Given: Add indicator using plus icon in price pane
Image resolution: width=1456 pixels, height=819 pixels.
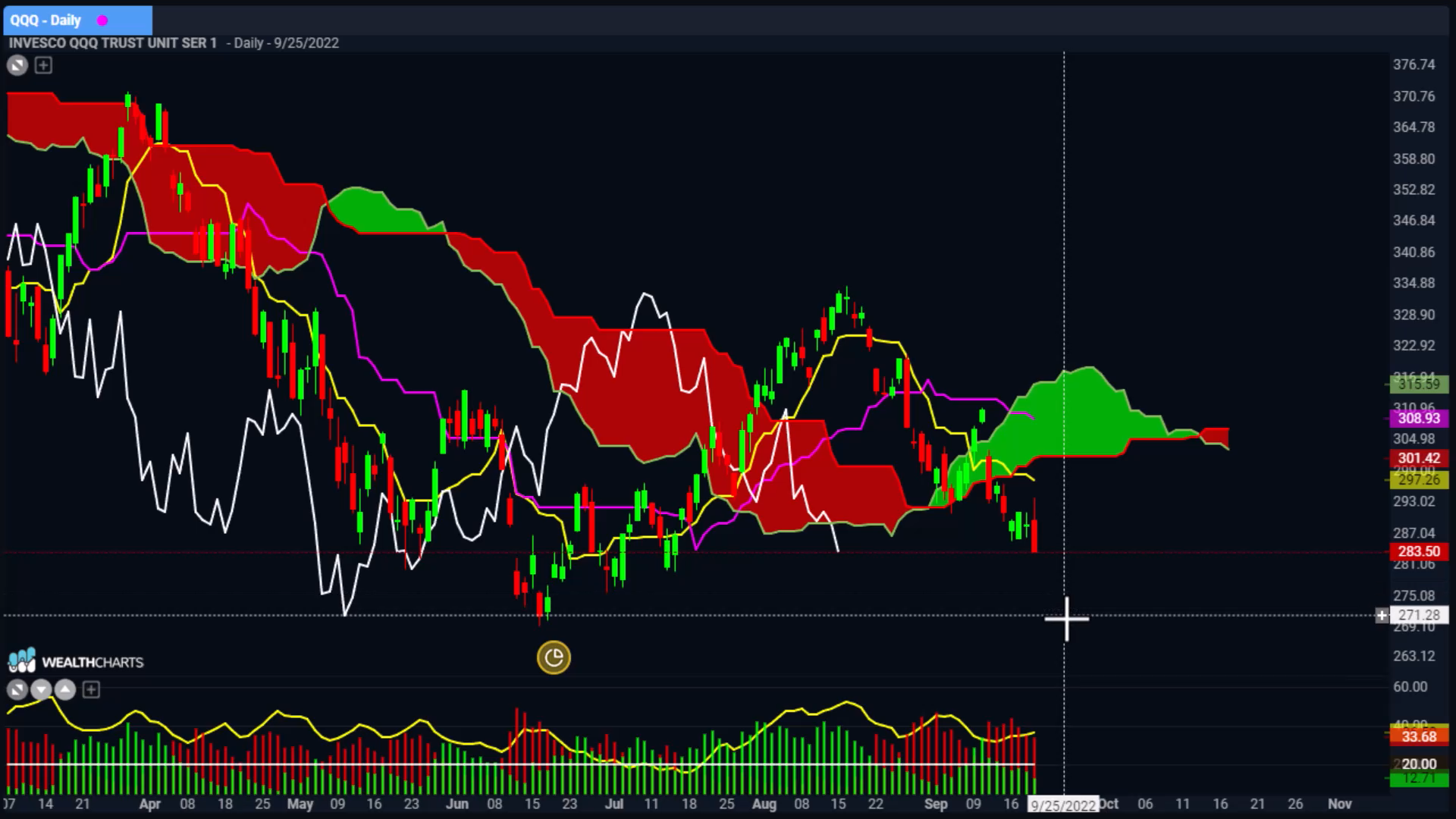Looking at the screenshot, I should (43, 66).
